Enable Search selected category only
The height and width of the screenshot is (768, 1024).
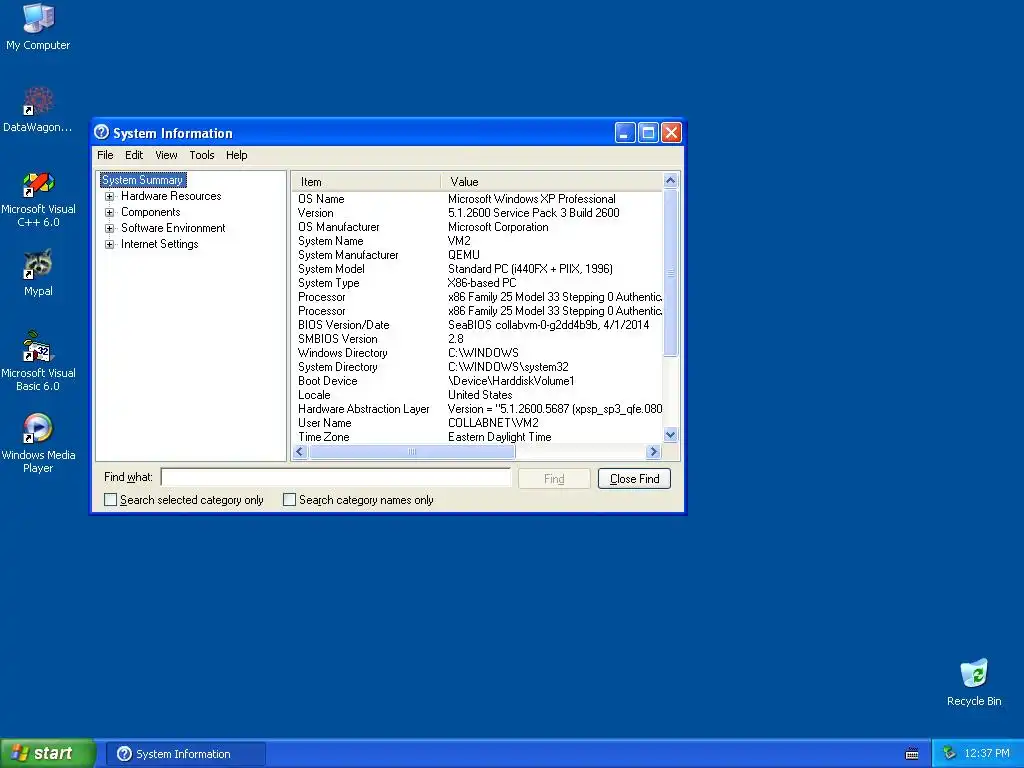110,500
